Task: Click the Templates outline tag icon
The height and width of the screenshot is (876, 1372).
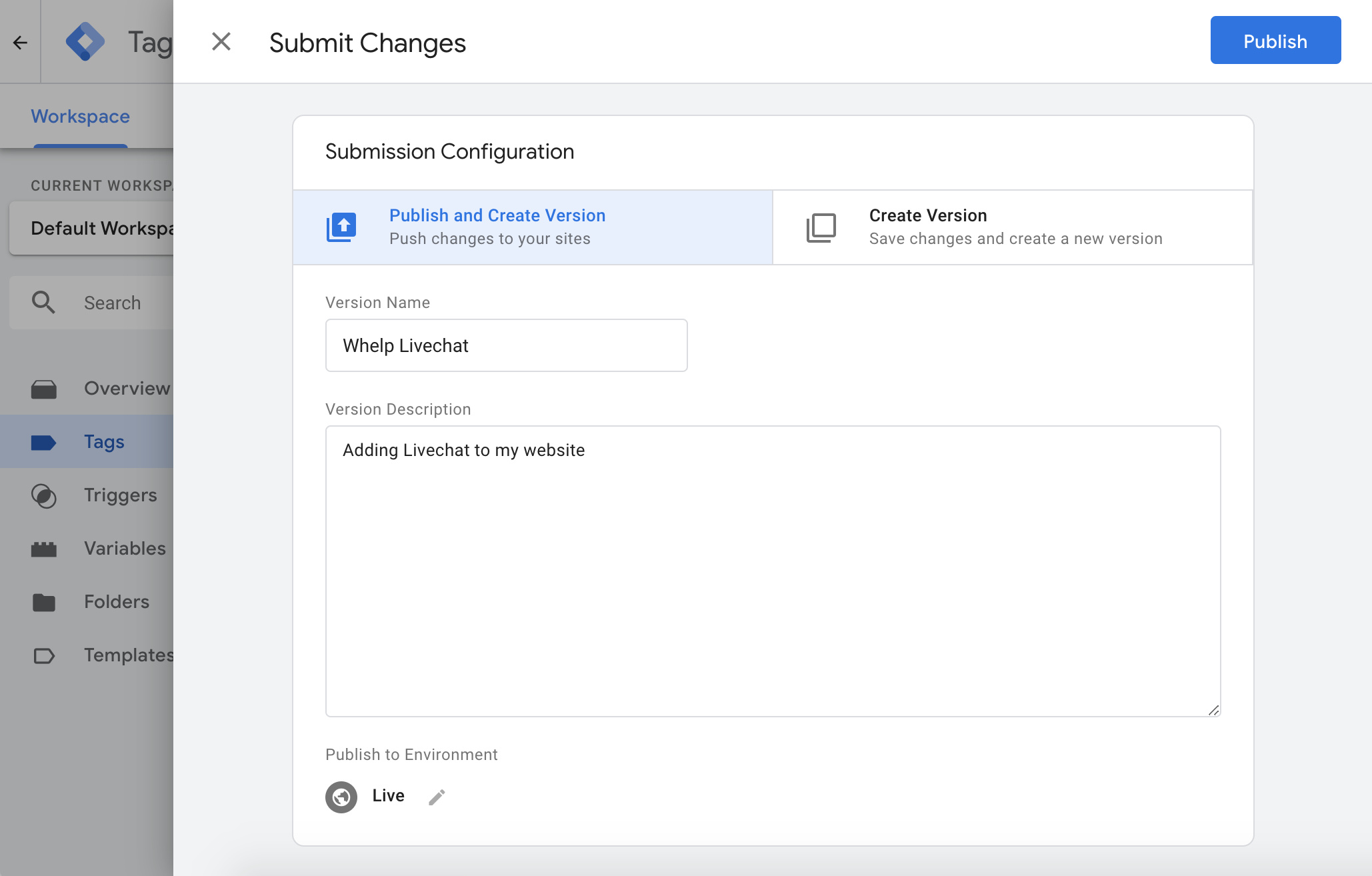Action: [x=44, y=656]
